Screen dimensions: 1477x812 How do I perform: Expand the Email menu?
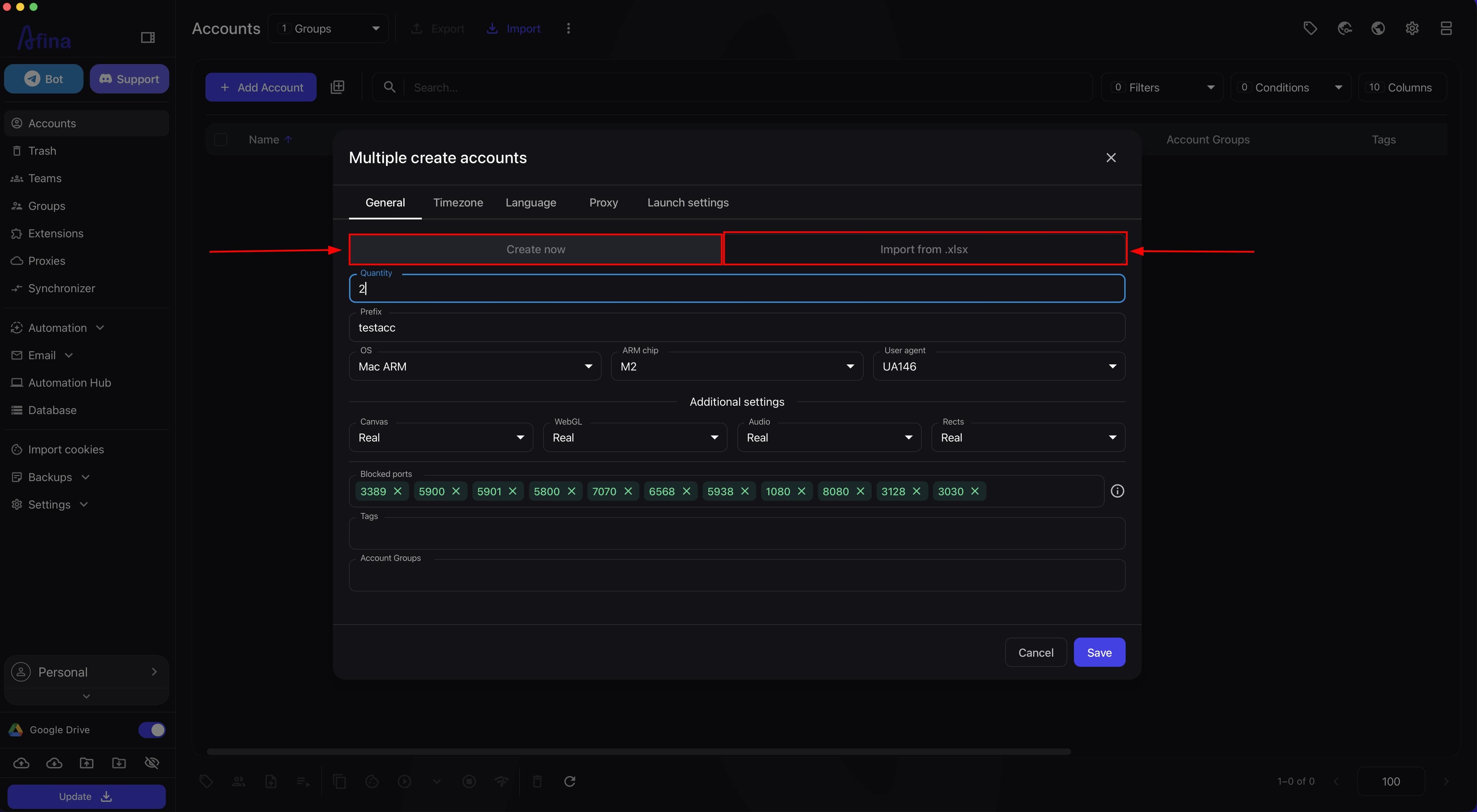[87, 355]
